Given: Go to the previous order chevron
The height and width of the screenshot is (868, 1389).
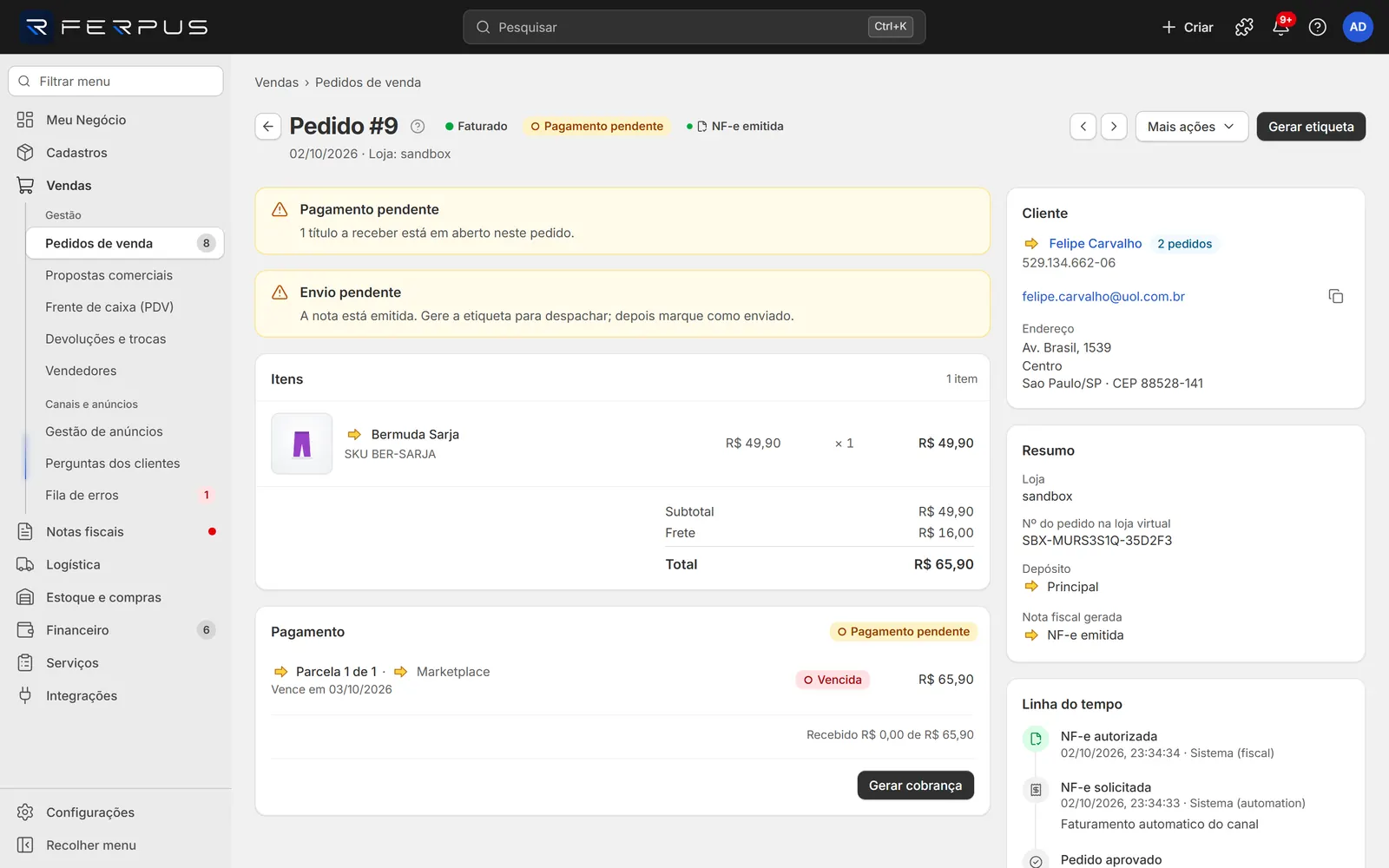Looking at the screenshot, I should tap(1083, 127).
